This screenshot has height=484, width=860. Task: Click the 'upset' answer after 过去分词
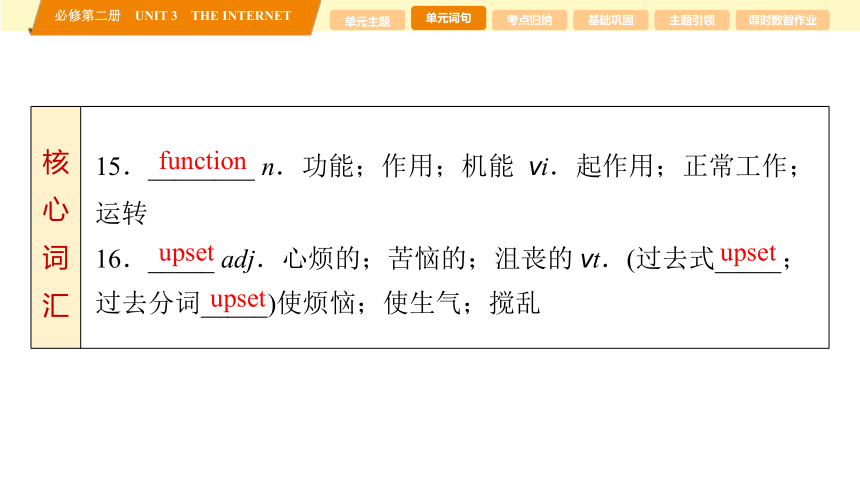238,300
